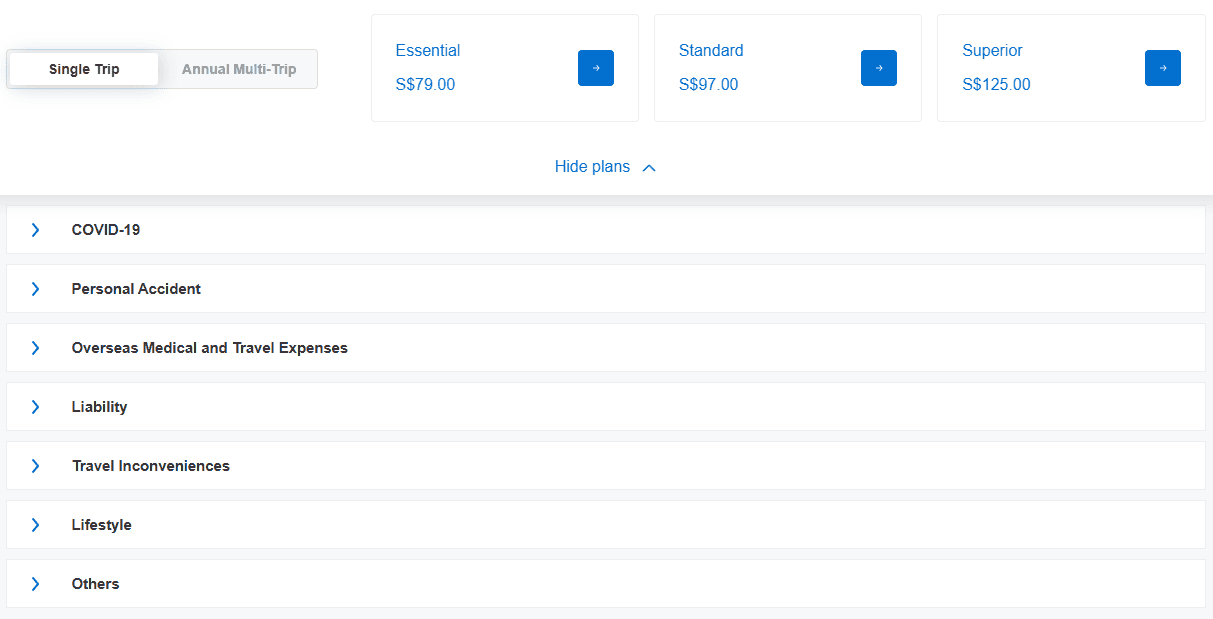This screenshot has height=619, width=1213.
Task: Click the Others section chevron icon
Action: pyautogui.click(x=36, y=584)
